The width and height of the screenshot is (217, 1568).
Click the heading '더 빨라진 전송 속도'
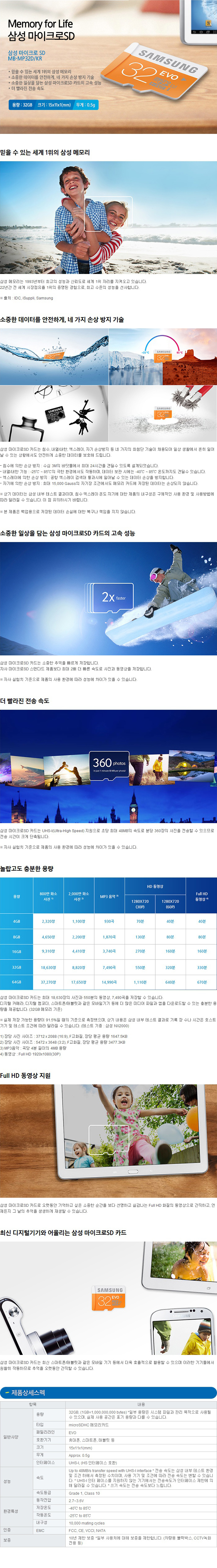click(x=25, y=701)
